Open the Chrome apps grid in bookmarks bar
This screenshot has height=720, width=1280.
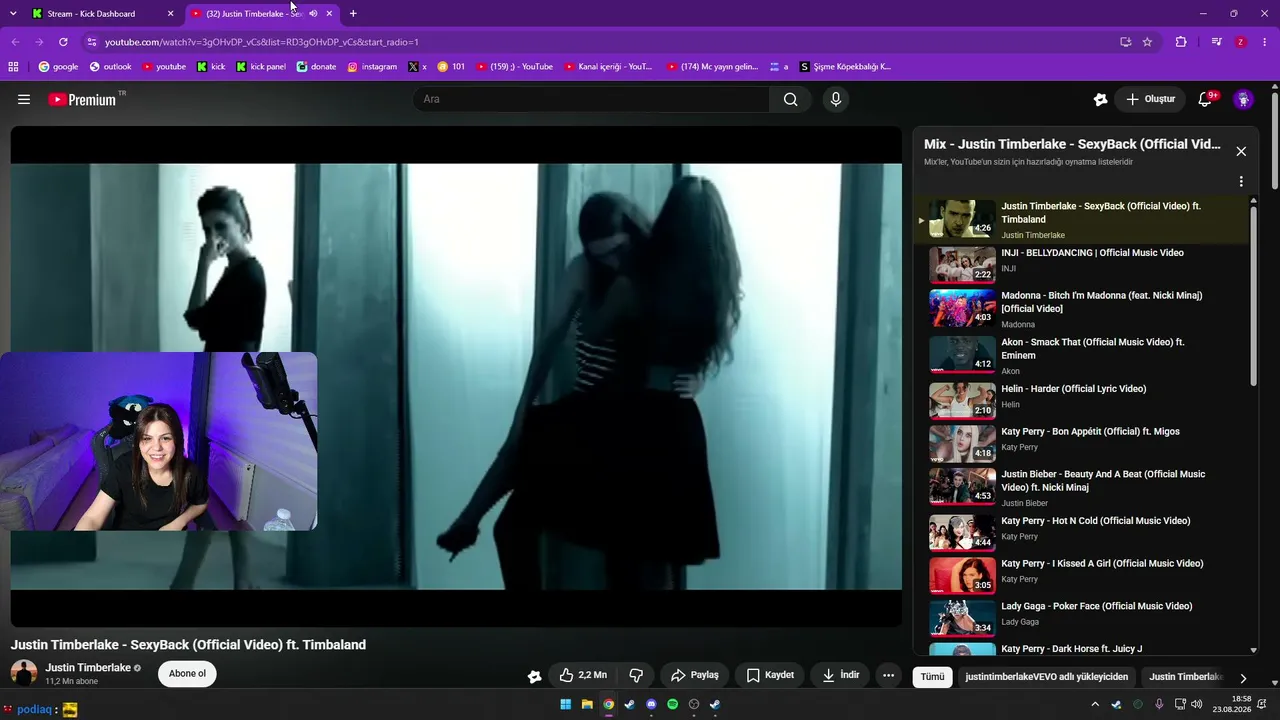[13, 67]
